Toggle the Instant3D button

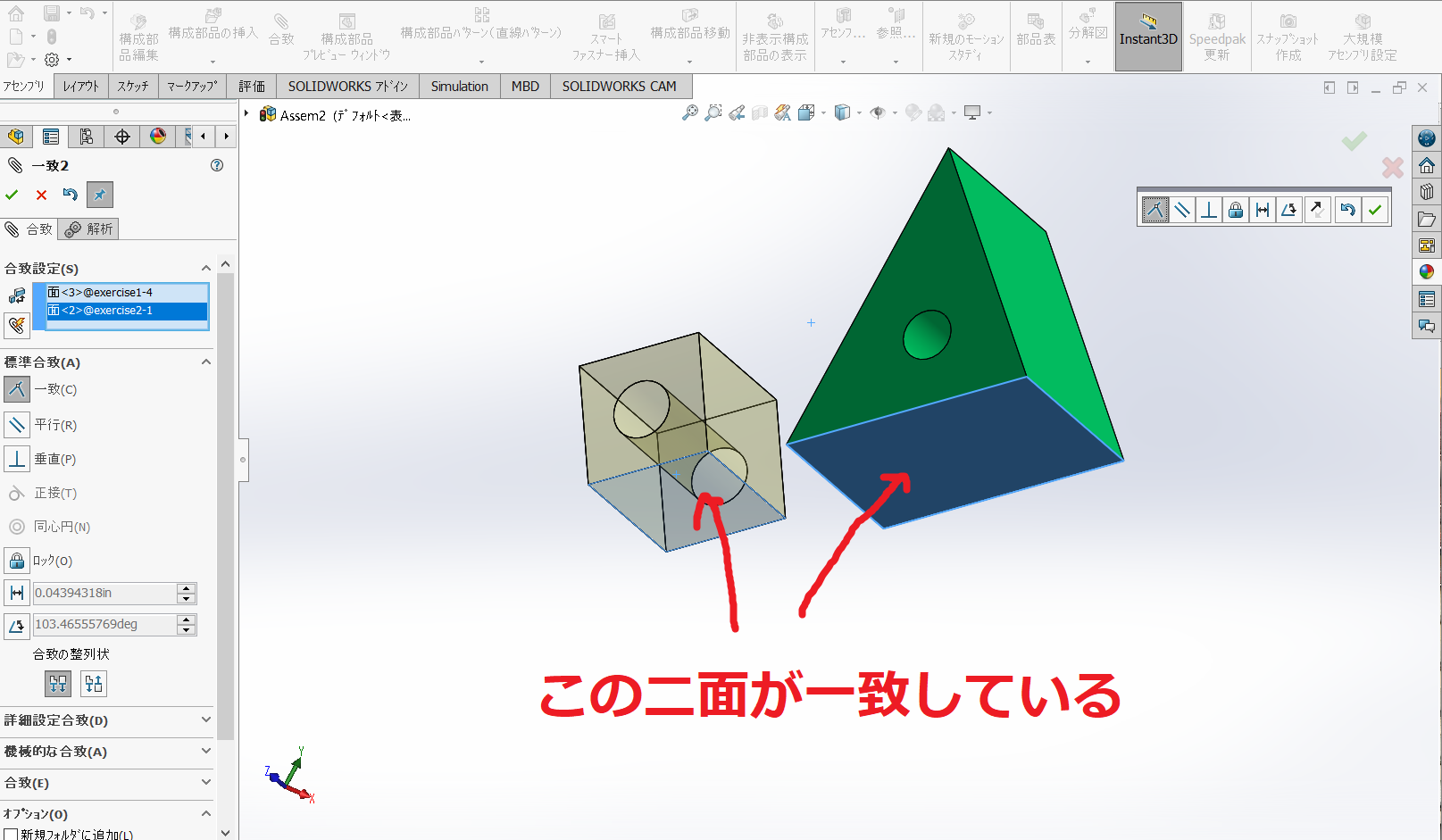tap(1148, 37)
